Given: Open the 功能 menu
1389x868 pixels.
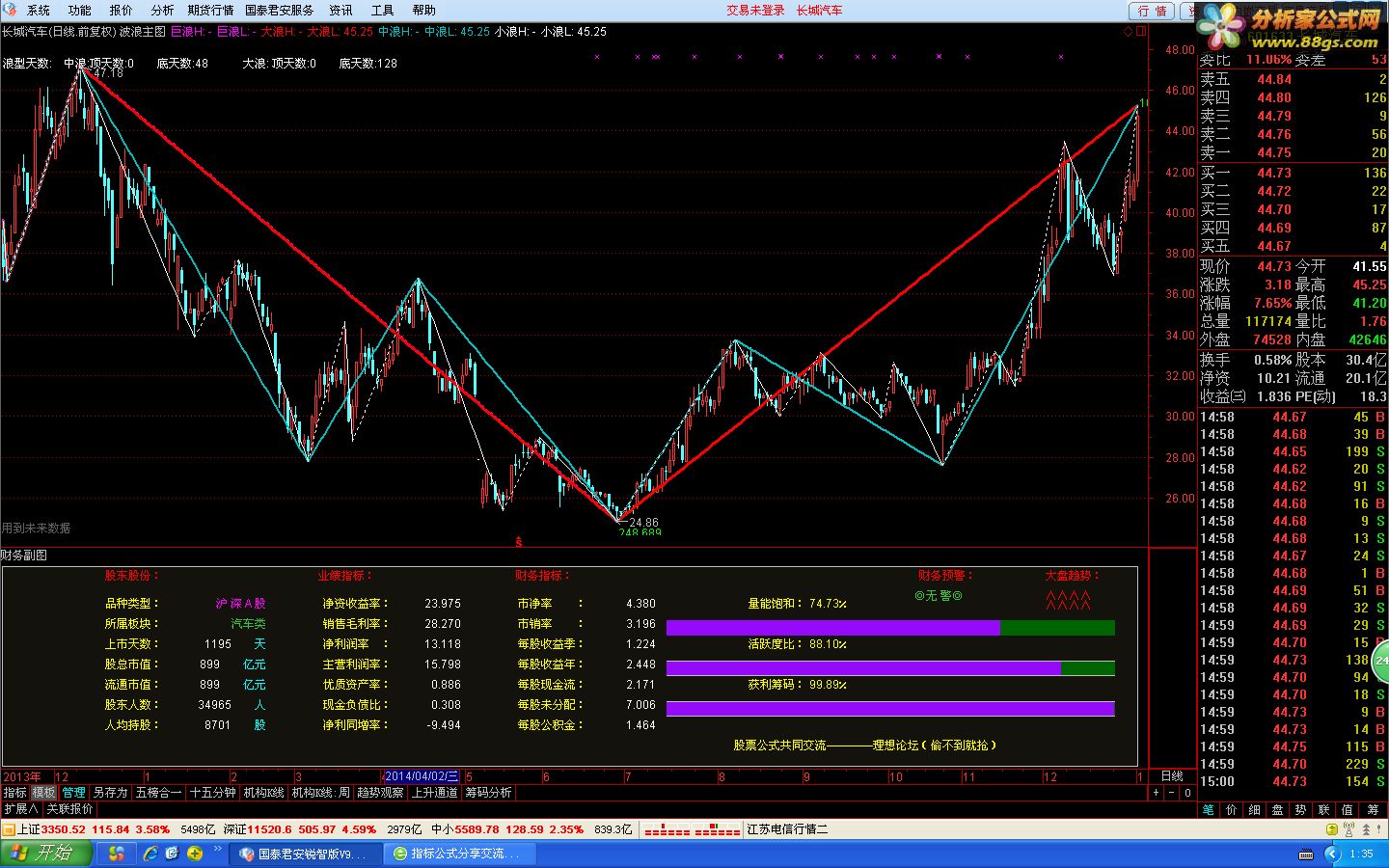Looking at the screenshot, I should (x=79, y=11).
